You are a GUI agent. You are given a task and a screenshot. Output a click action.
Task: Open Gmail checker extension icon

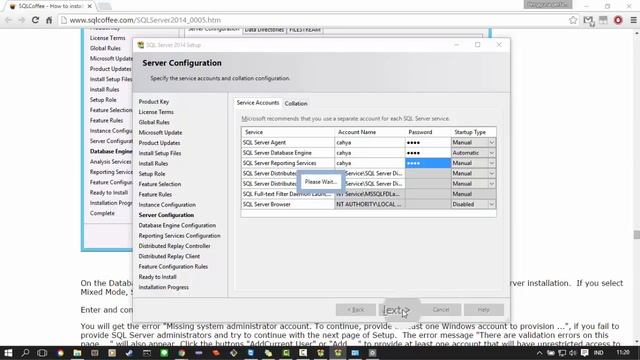(588, 20)
